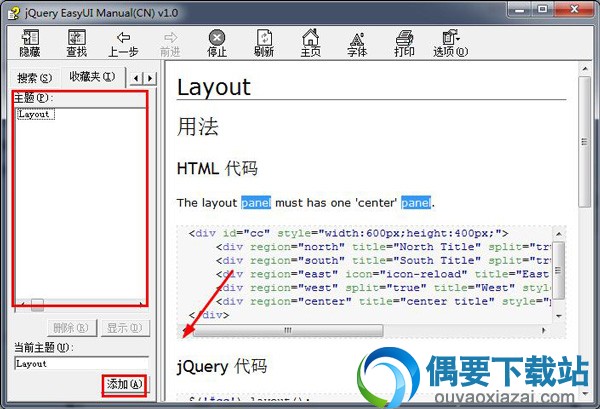The image size is (600, 409).
Task: Click the code block vertical scrollbar thumb
Action: 558,270
